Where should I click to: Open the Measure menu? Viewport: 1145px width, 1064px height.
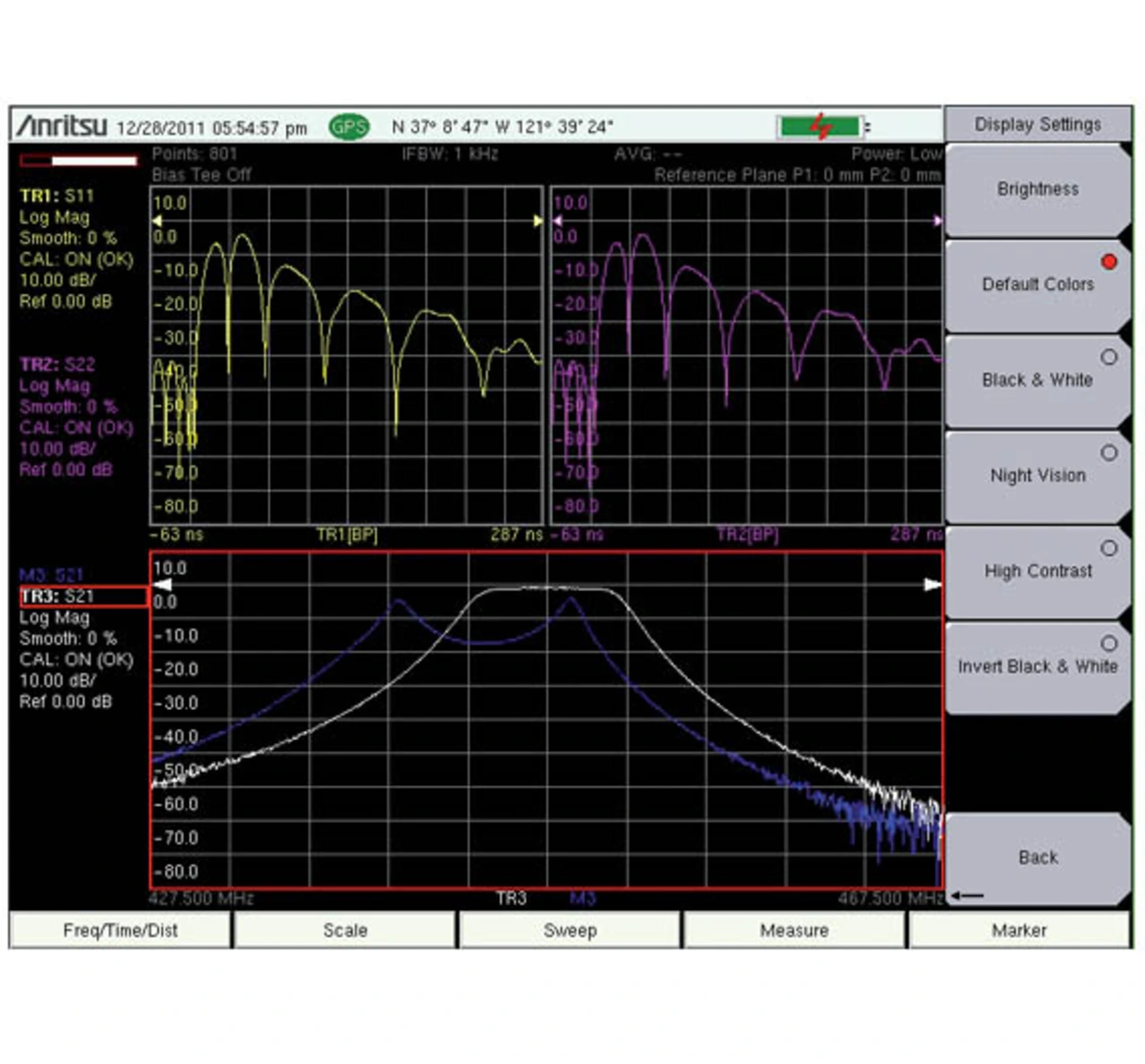(x=794, y=930)
